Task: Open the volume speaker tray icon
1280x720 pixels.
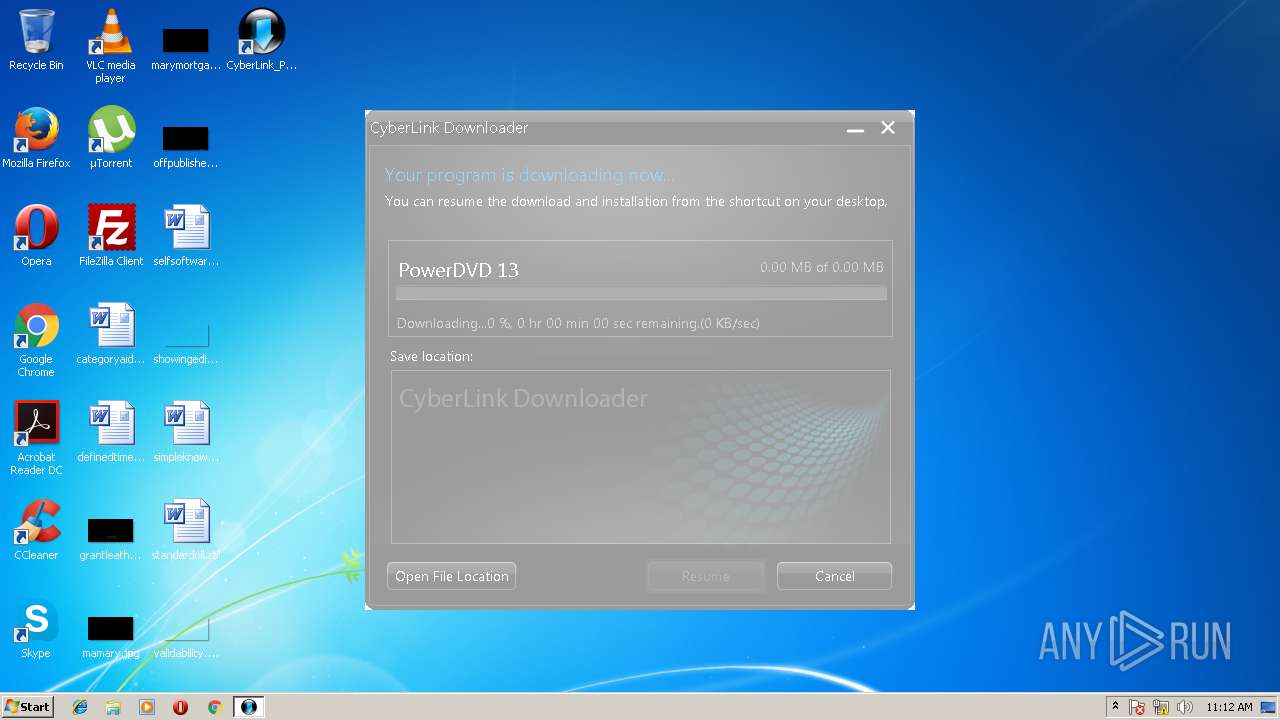Action: pos(1185,707)
